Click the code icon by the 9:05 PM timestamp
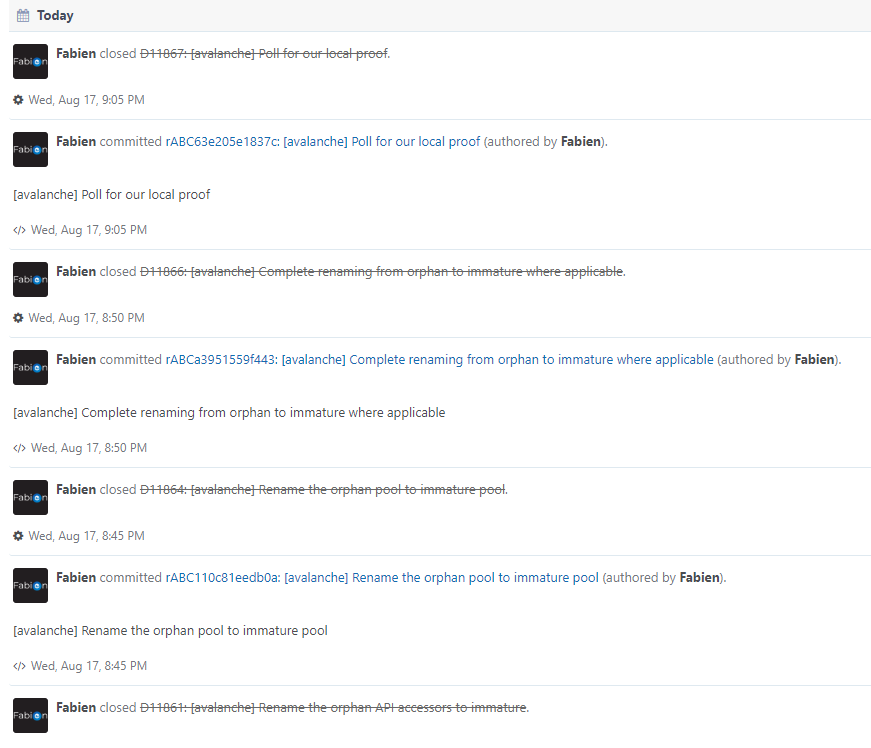The image size is (871, 748). 19,230
